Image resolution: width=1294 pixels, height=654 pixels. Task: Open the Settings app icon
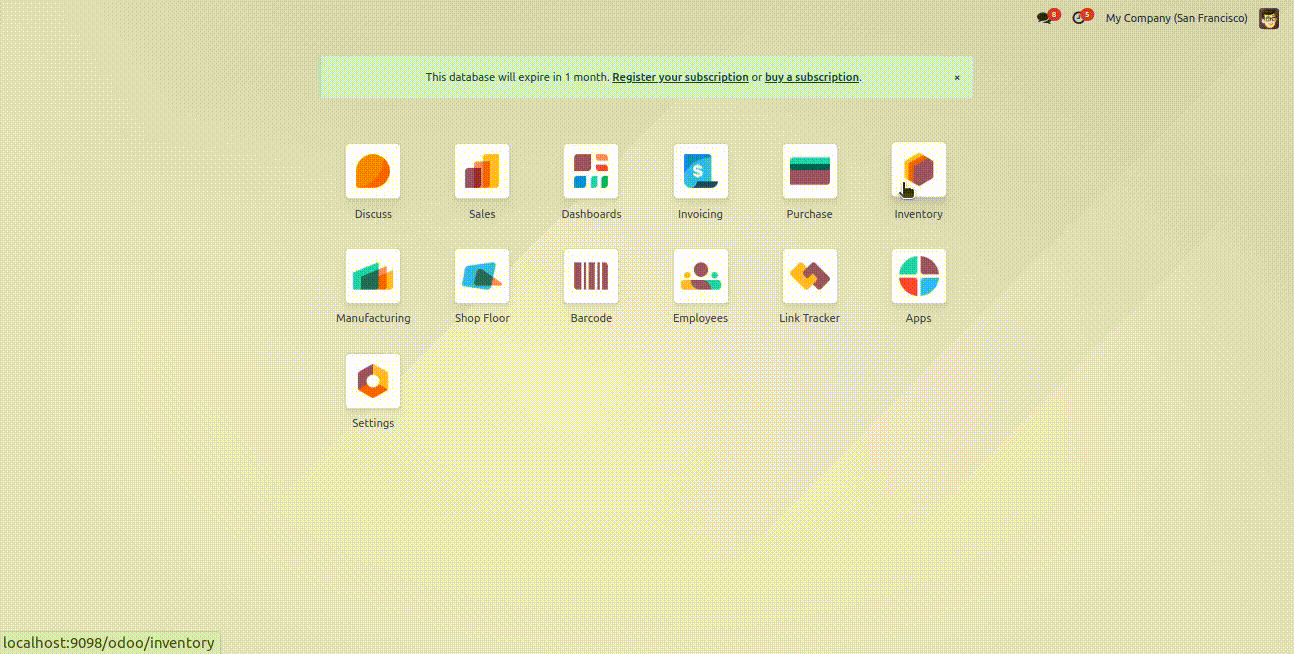click(x=373, y=380)
